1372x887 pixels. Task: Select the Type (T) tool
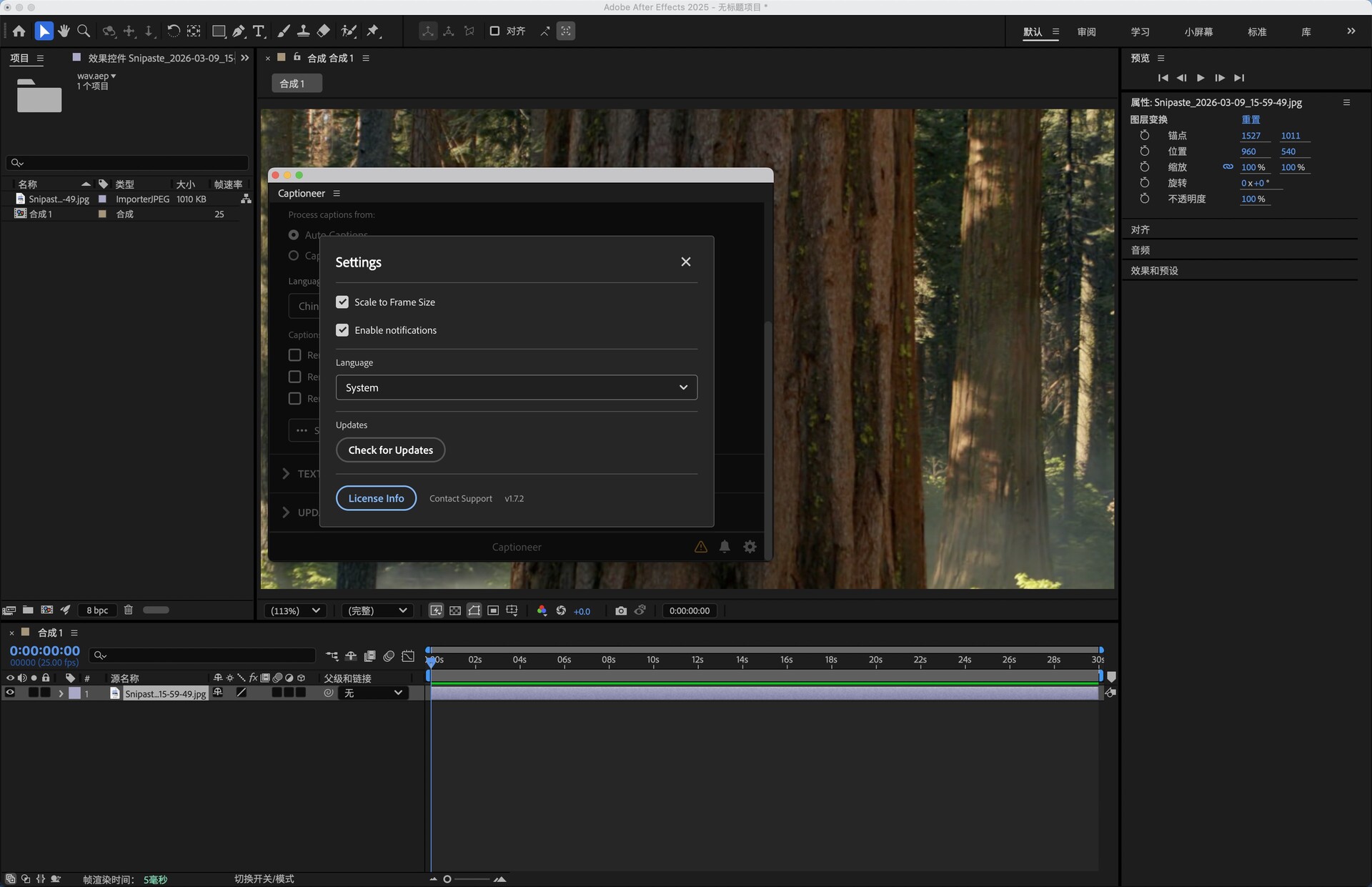(259, 31)
